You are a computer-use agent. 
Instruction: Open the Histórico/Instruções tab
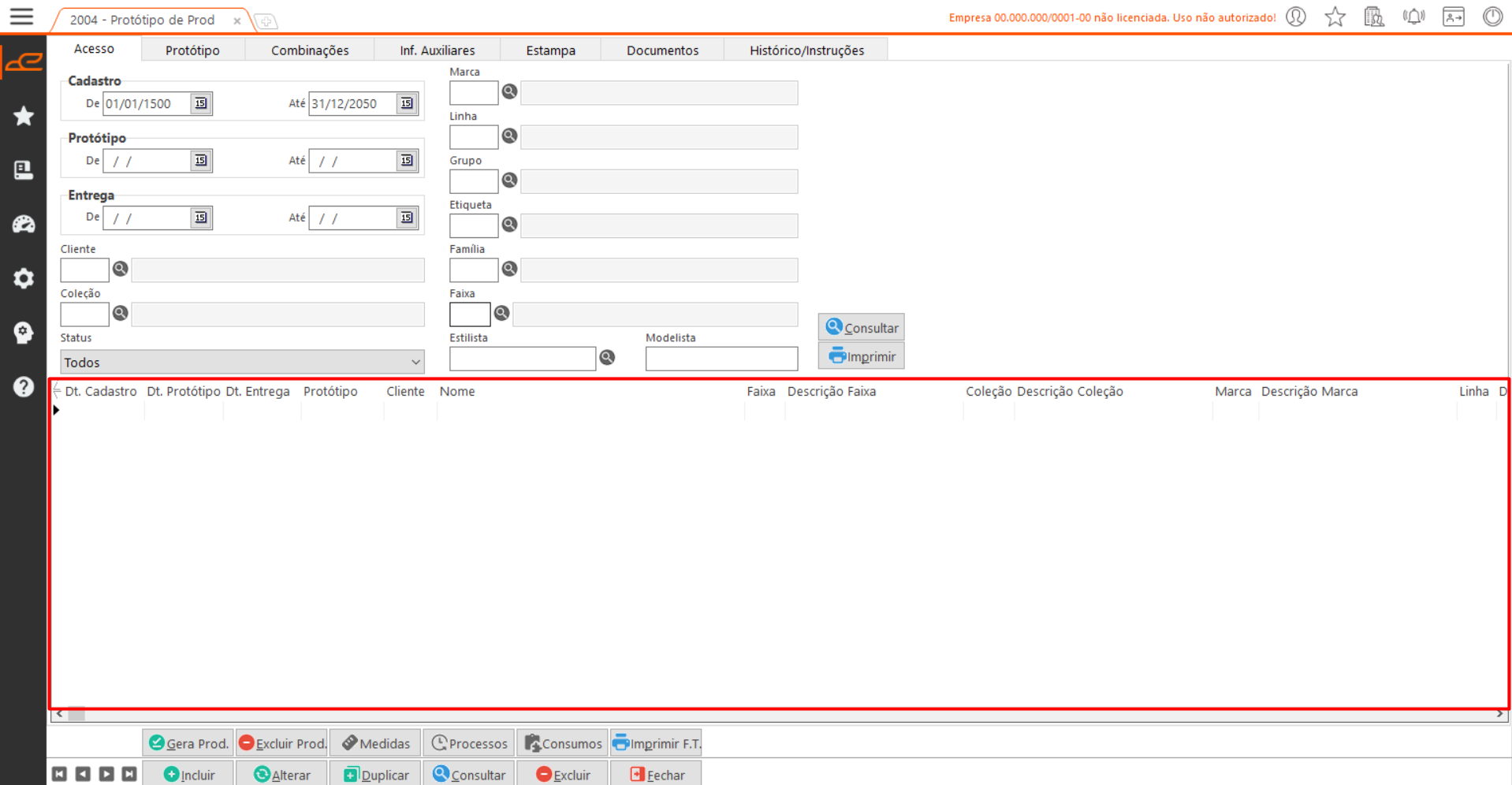806,50
